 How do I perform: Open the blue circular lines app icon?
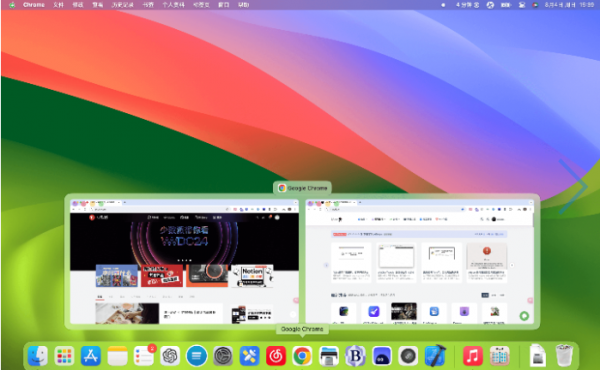197,356
